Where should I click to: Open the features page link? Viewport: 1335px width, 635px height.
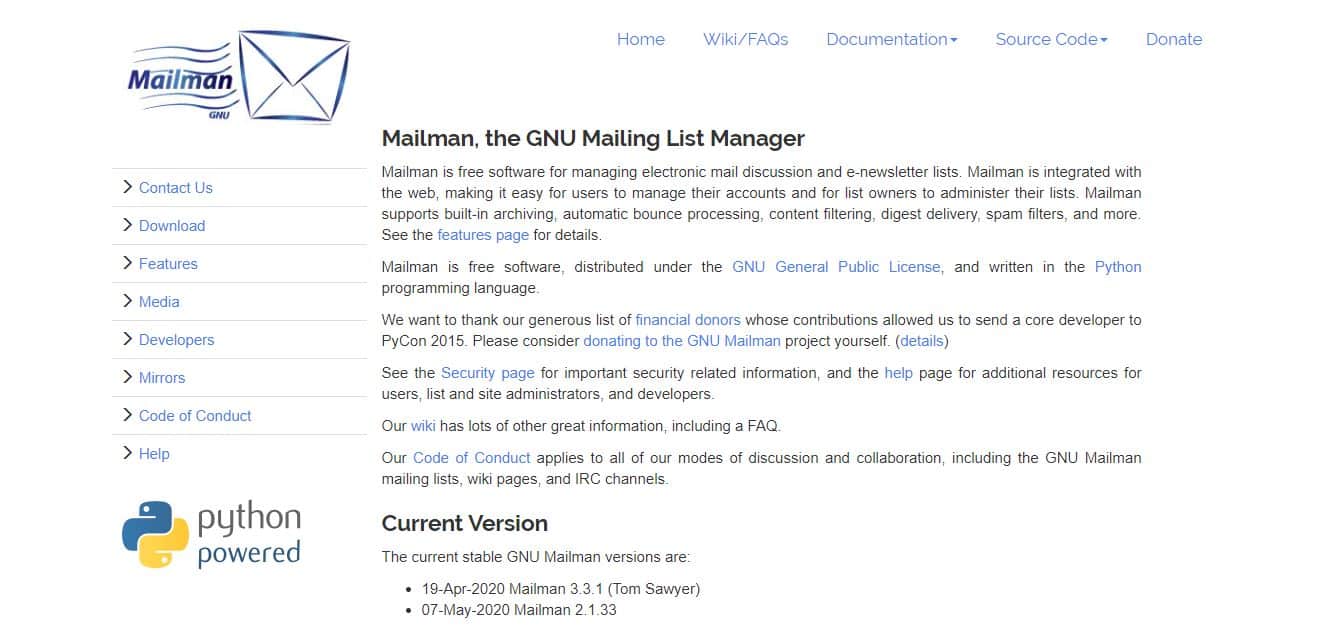[x=483, y=235]
